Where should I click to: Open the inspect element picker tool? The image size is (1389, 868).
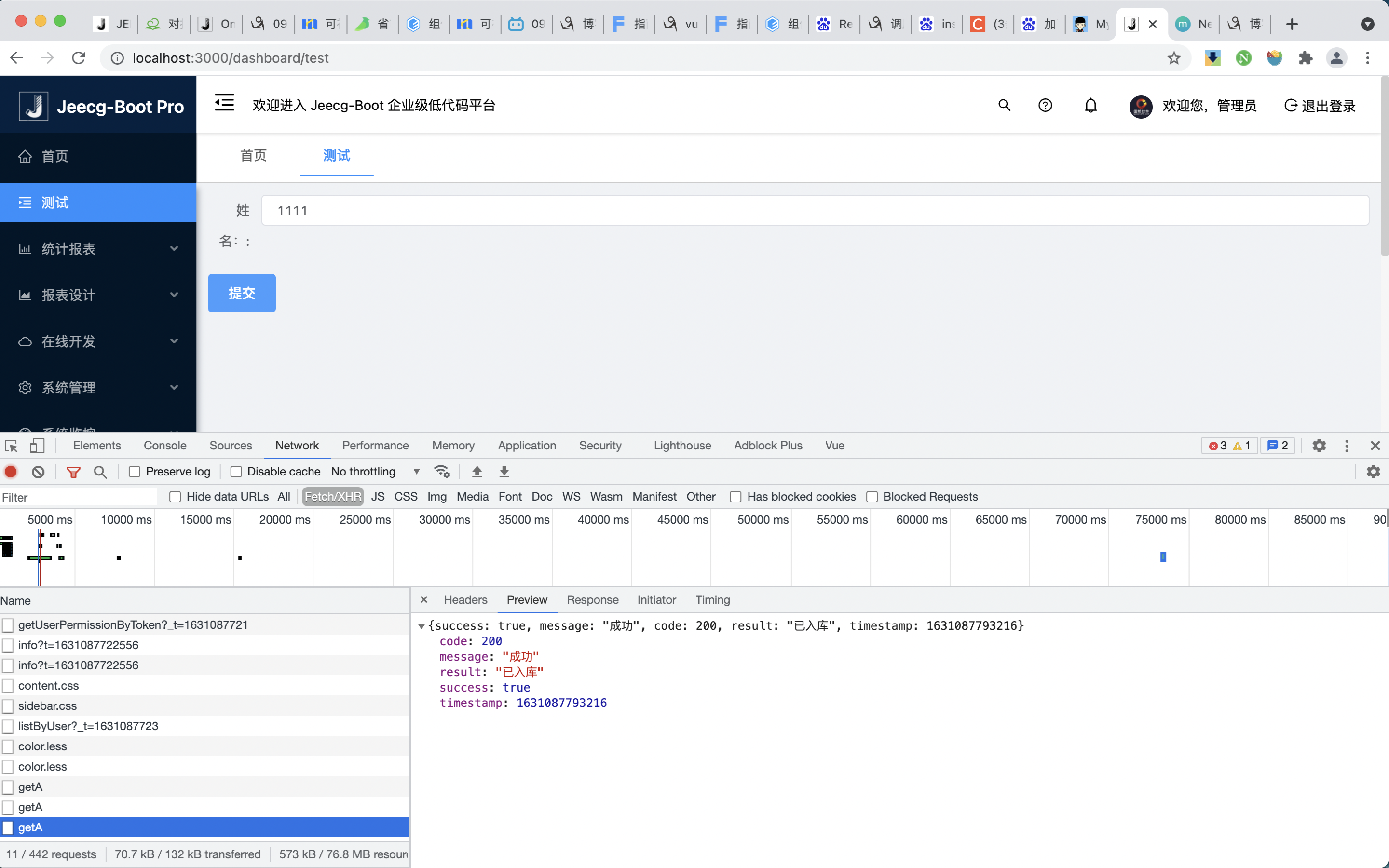click(x=11, y=446)
